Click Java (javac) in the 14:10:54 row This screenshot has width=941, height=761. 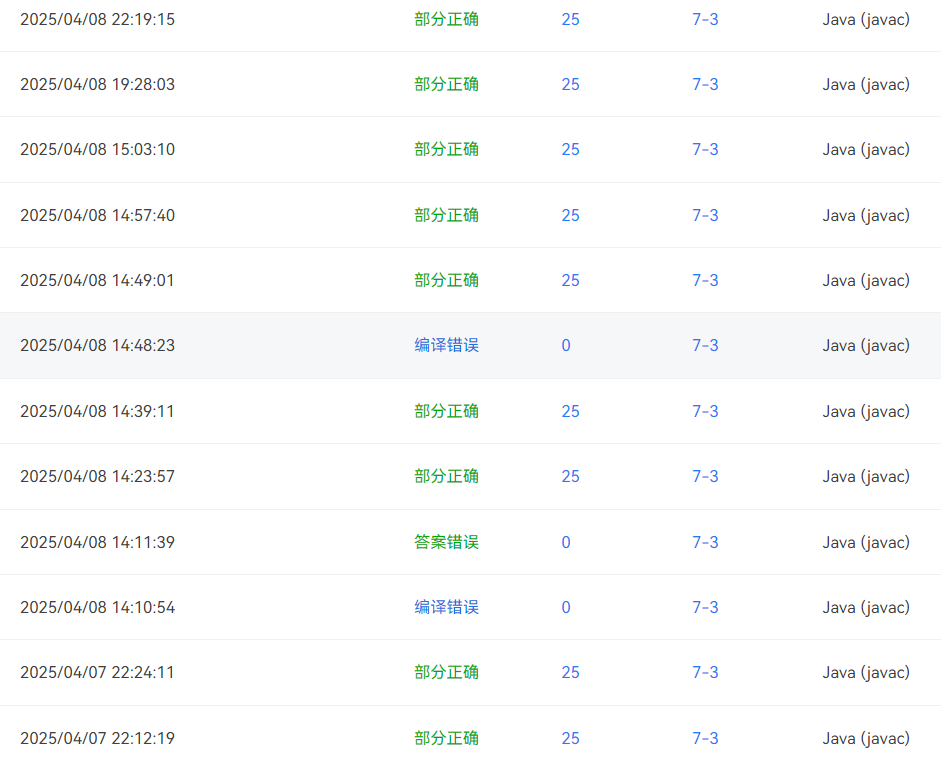coord(866,607)
